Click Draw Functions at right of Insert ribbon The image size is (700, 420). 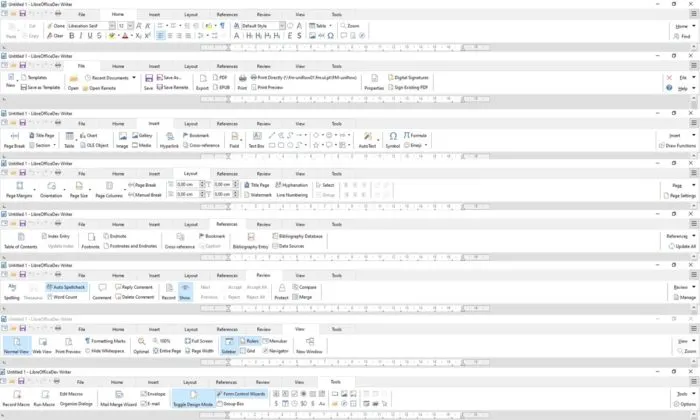(677, 146)
